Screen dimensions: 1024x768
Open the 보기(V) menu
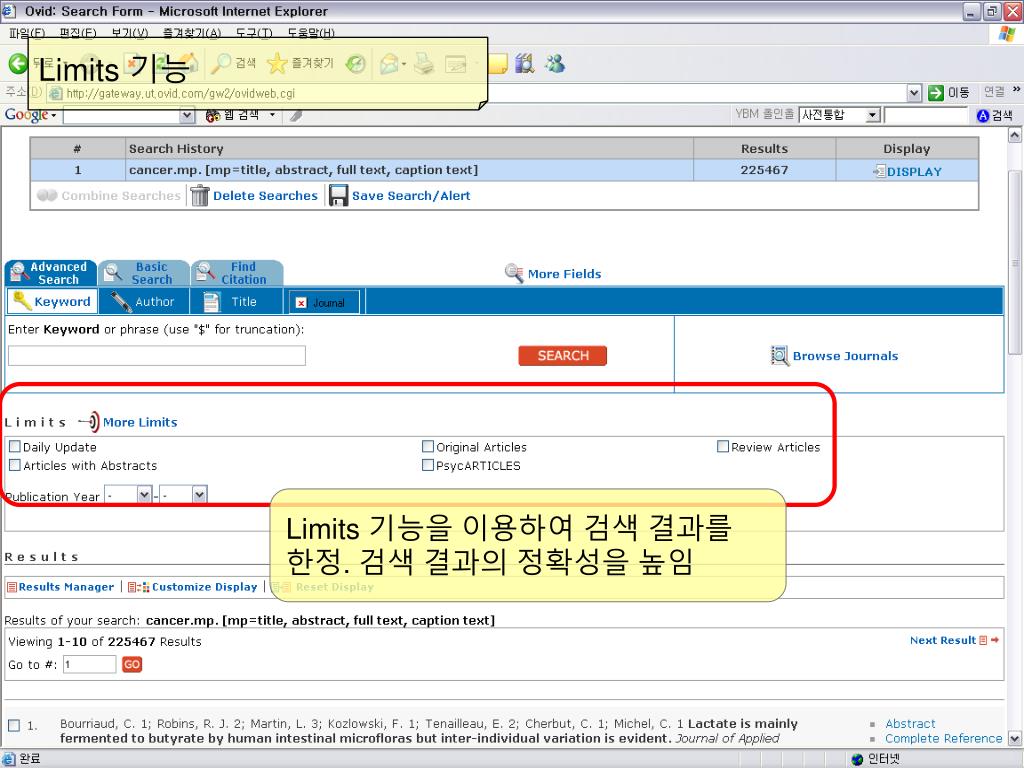130,33
